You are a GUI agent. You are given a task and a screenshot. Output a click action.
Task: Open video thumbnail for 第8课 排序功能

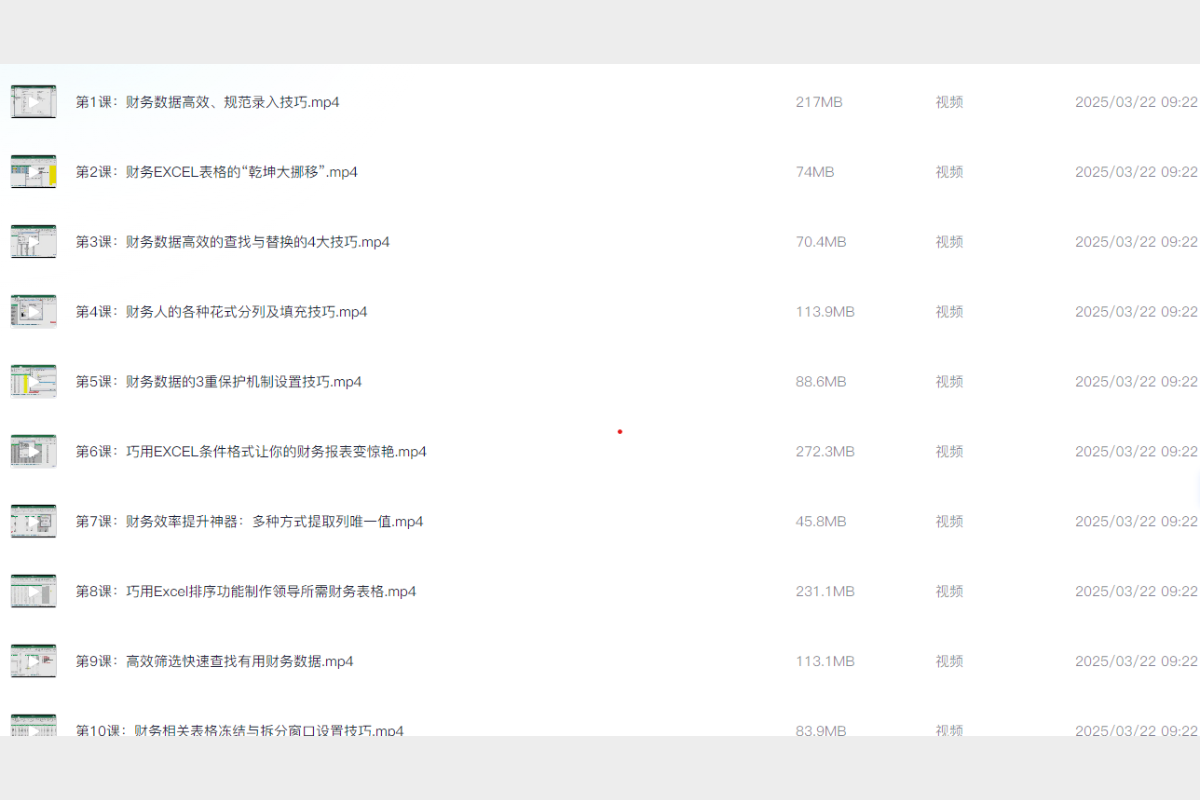click(x=33, y=592)
